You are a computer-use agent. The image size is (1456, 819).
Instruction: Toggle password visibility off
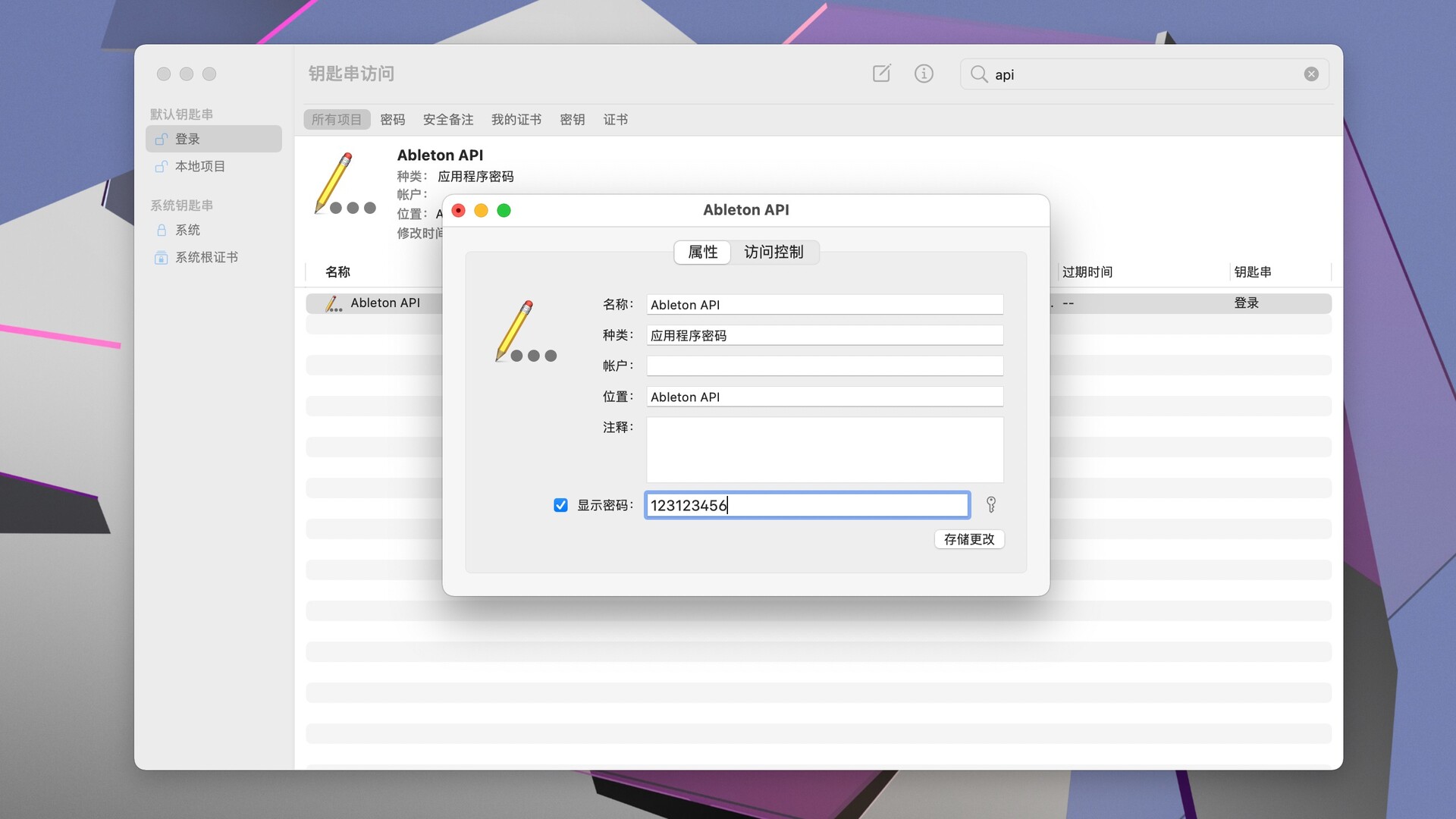(560, 505)
